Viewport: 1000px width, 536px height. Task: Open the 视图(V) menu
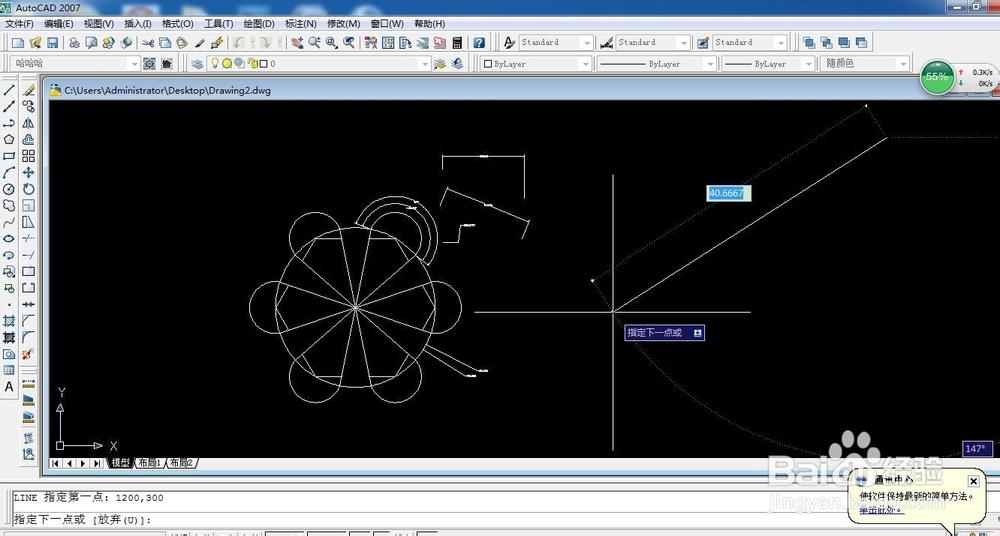click(99, 24)
